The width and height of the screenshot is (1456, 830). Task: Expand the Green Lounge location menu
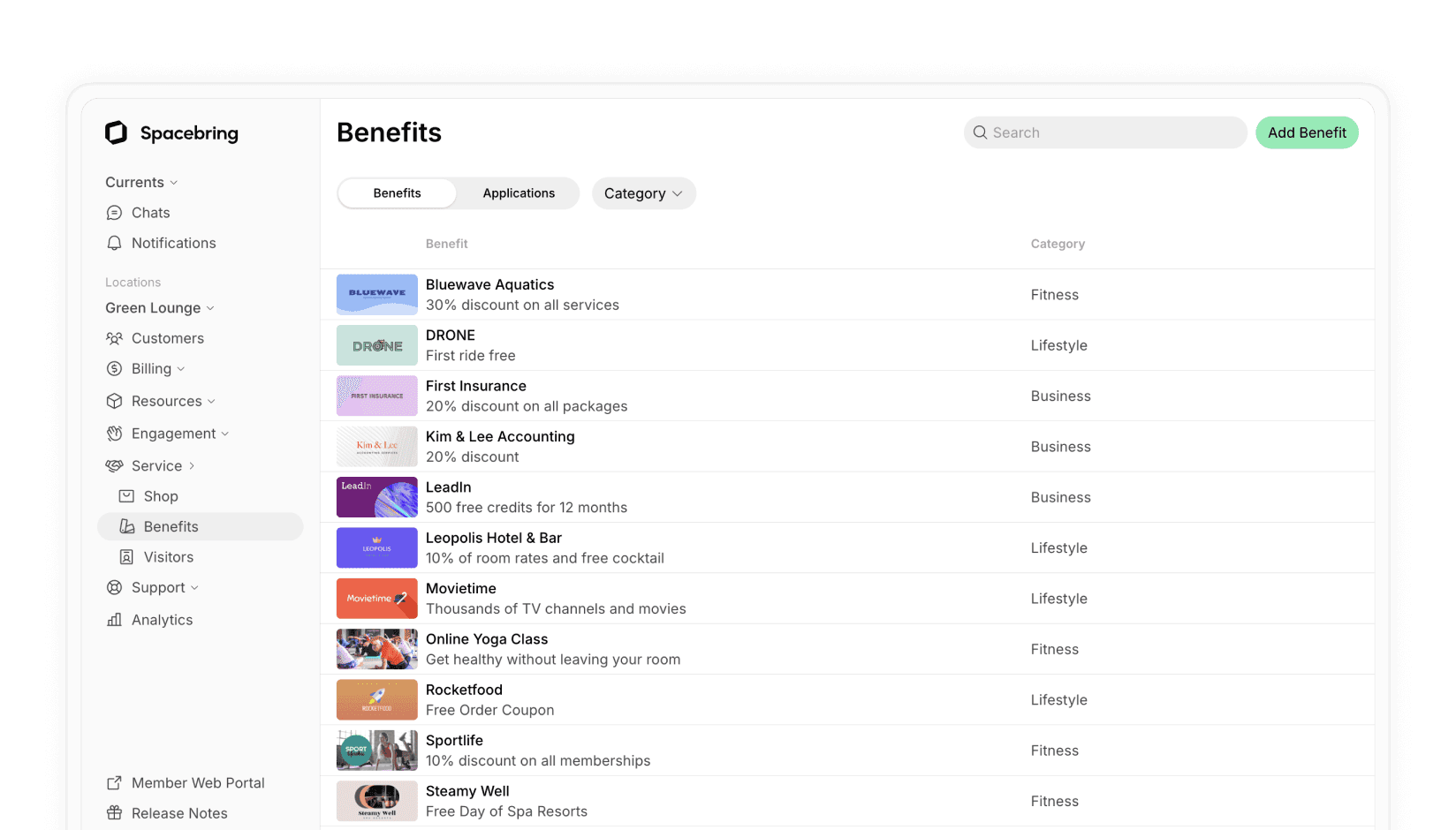click(159, 307)
